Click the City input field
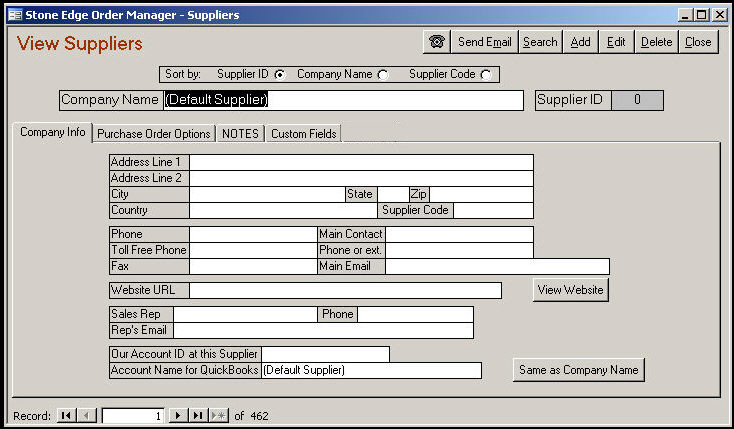This screenshot has height=429, width=734. (x=267, y=194)
